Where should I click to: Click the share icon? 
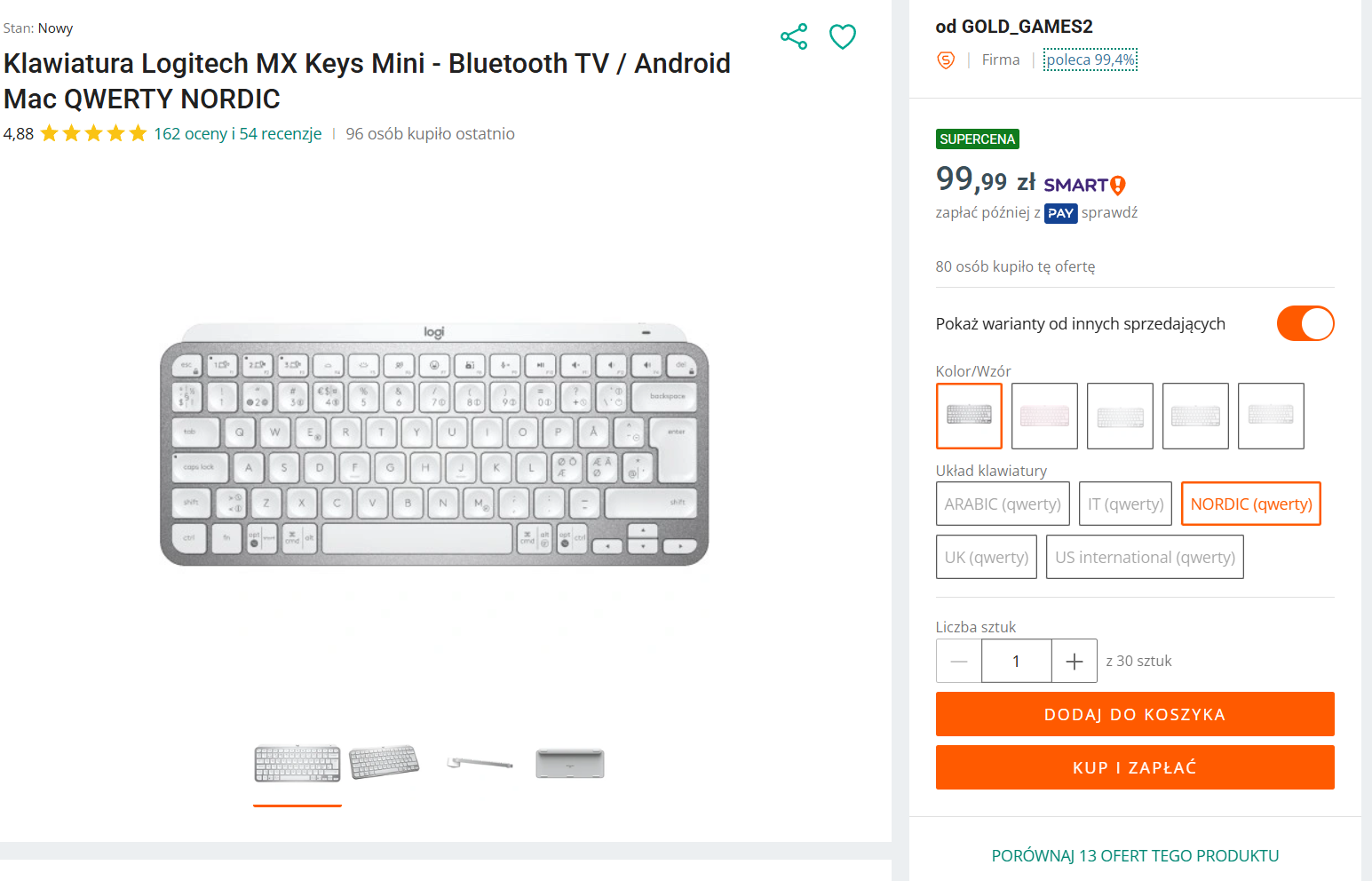pos(793,36)
